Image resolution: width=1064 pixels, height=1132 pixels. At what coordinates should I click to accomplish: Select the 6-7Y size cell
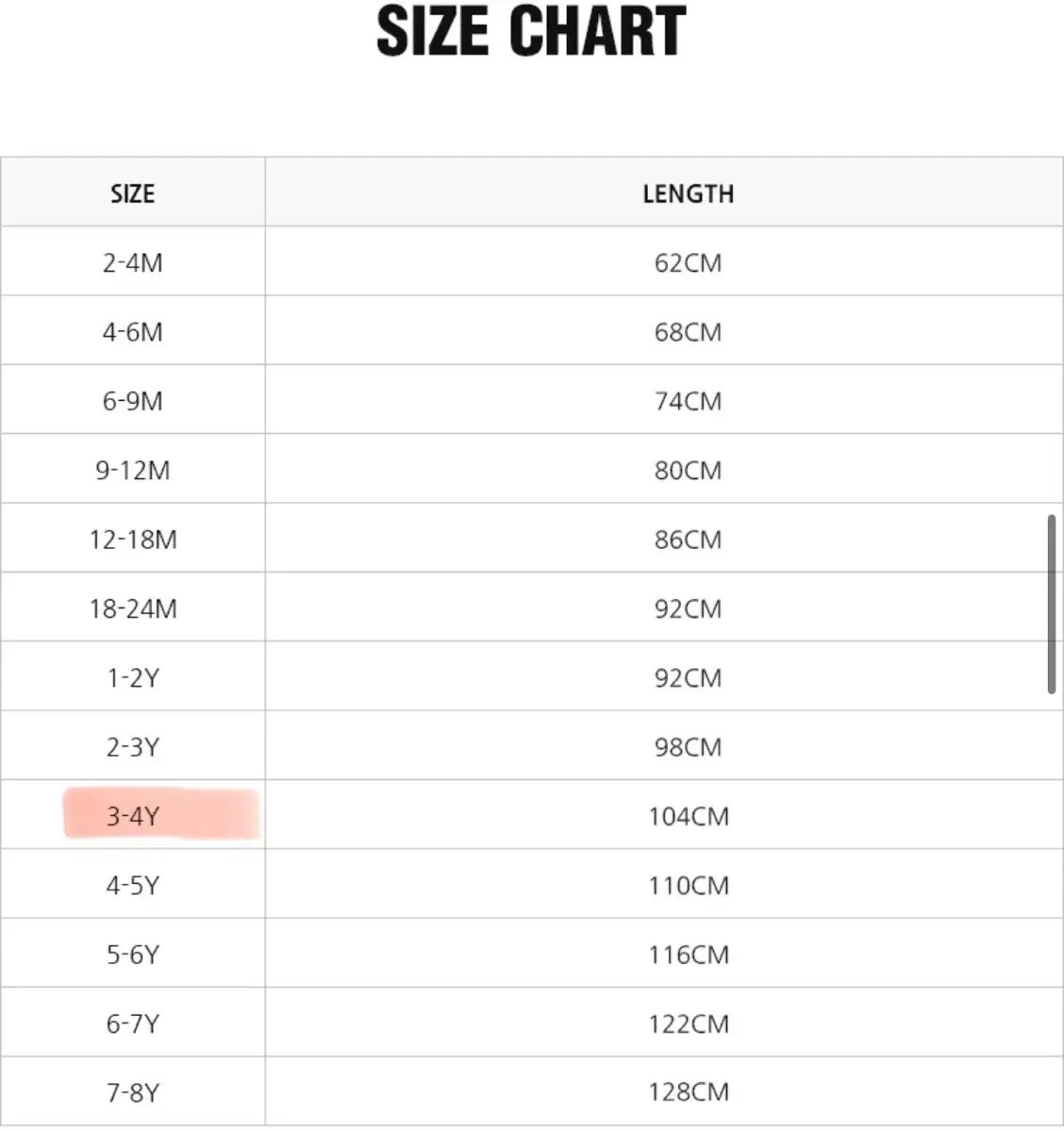pyautogui.click(x=133, y=1024)
